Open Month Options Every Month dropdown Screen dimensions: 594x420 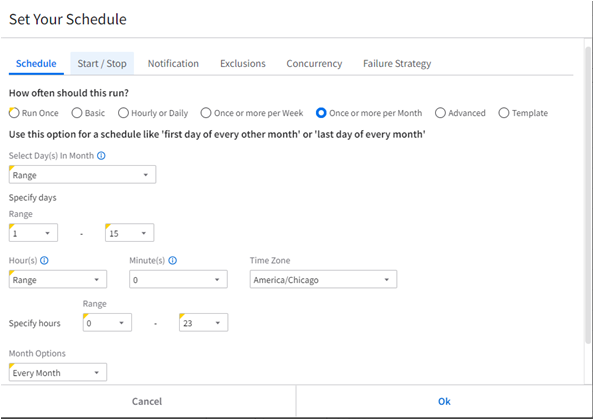[x=58, y=372]
